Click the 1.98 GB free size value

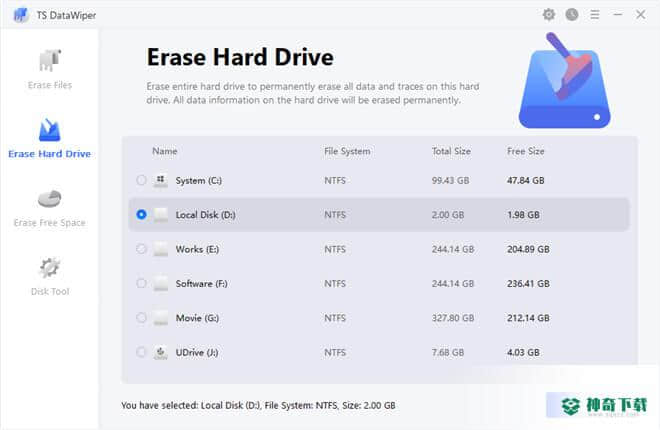[523, 215]
